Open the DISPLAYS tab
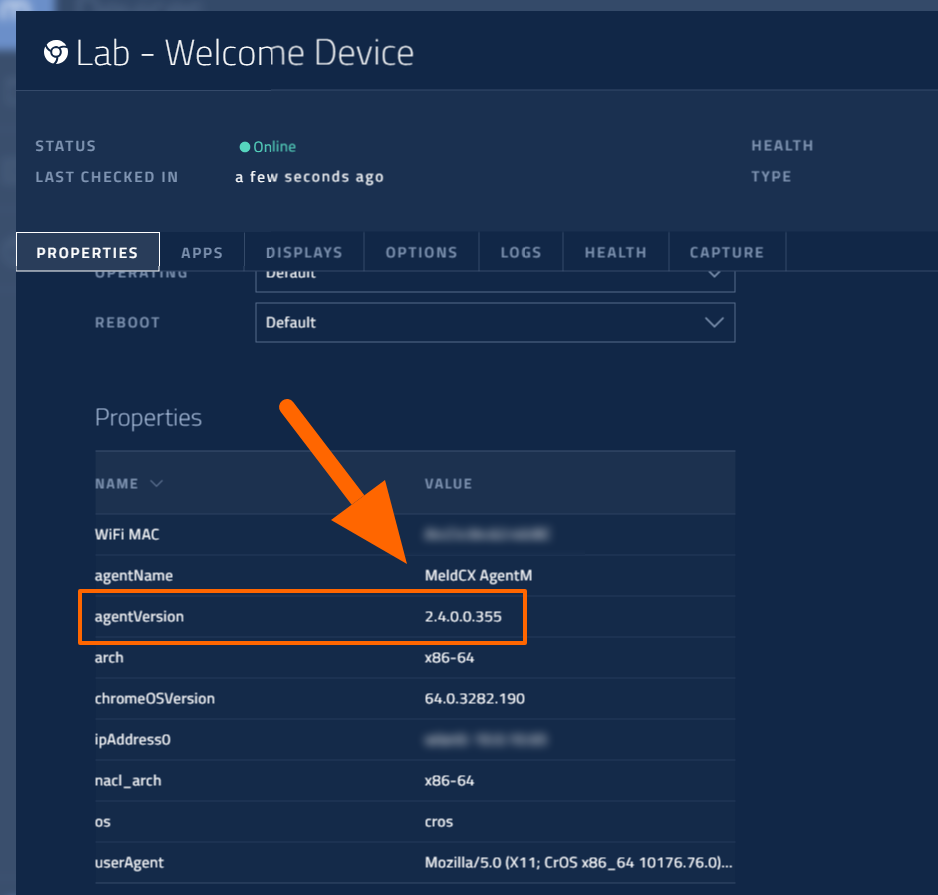938x895 pixels. tap(304, 253)
